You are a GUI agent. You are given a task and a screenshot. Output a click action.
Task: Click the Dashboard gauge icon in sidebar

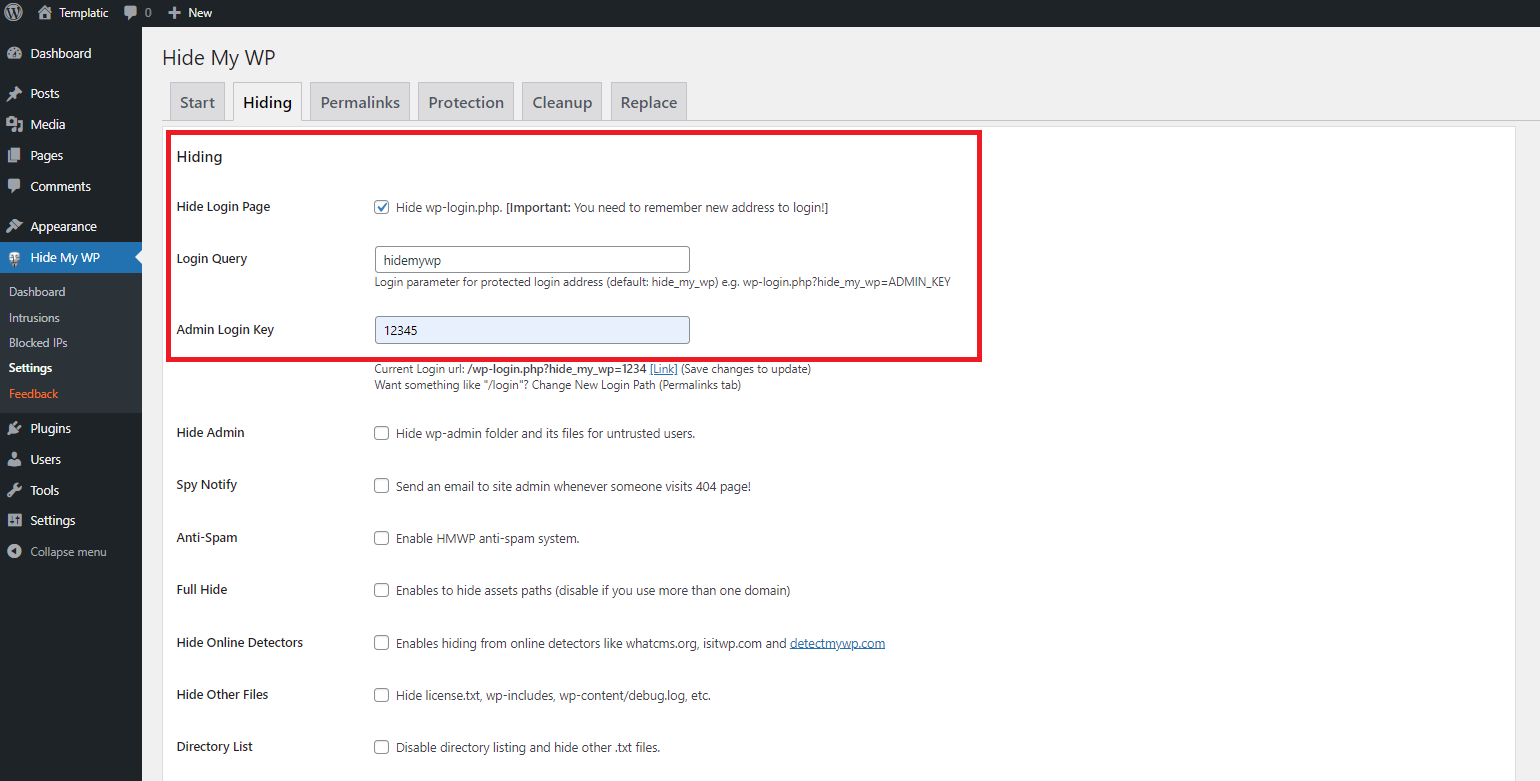14,53
